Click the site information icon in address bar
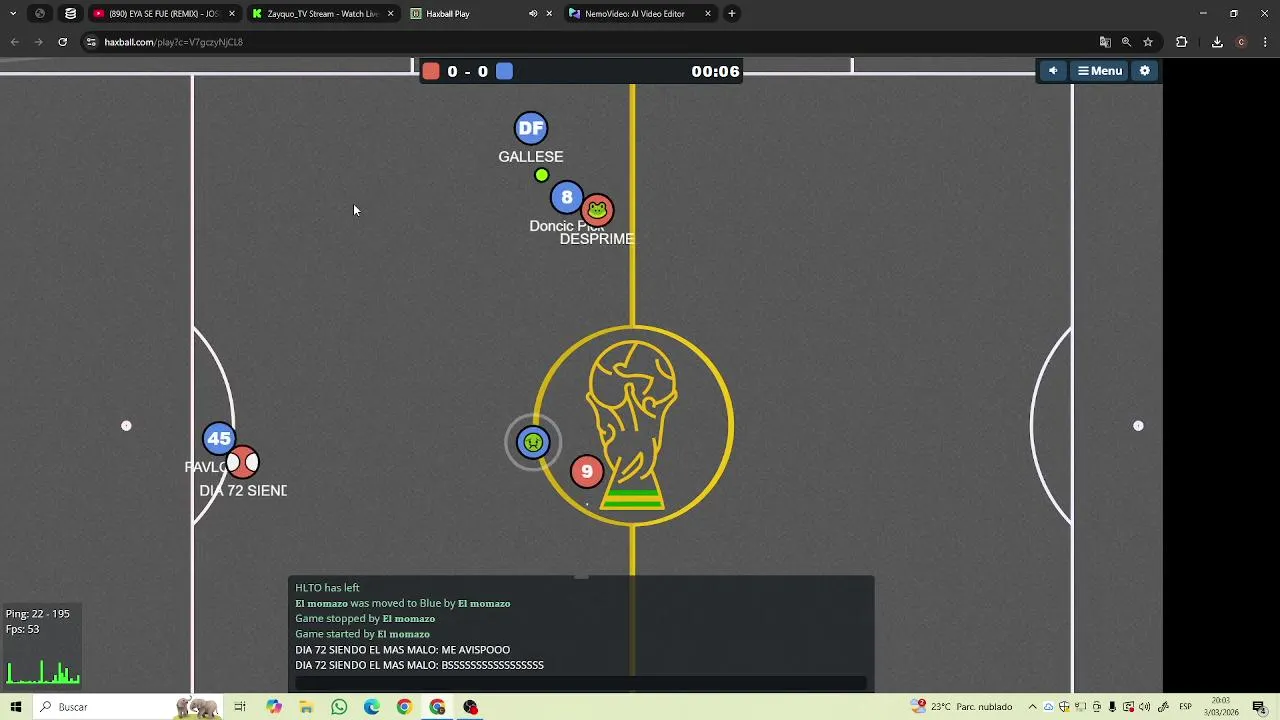Screen dimensions: 1280x720 pyautogui.click(x=91, y=42)
